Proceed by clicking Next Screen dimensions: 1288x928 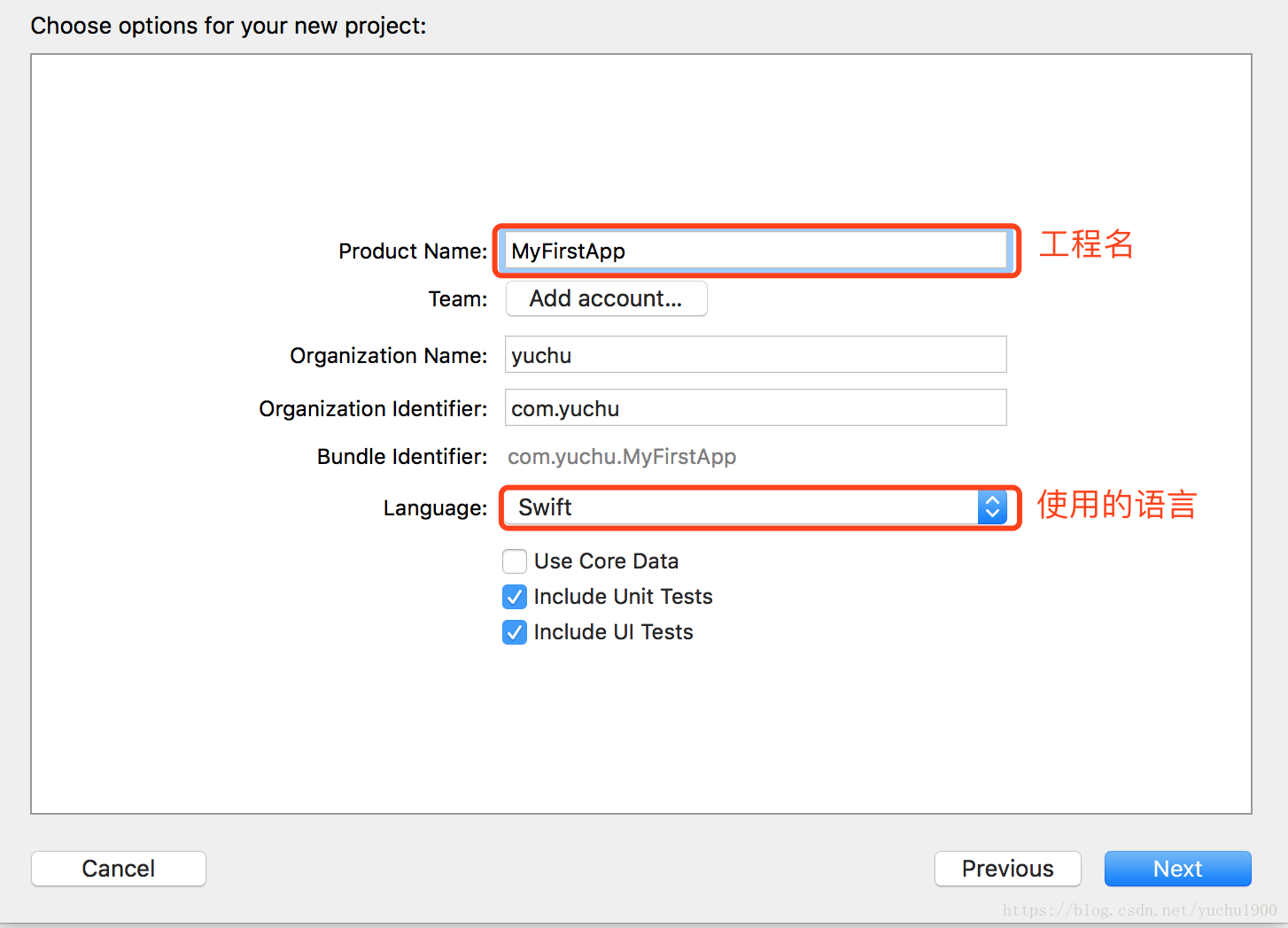click(x=1177, y=869)
